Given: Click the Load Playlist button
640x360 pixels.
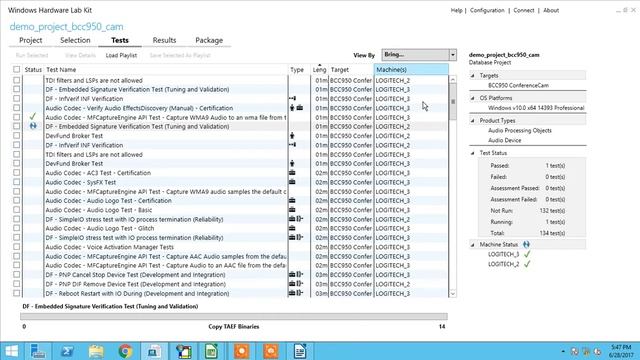Looking at the screenshot, I should tap(121, 55).
